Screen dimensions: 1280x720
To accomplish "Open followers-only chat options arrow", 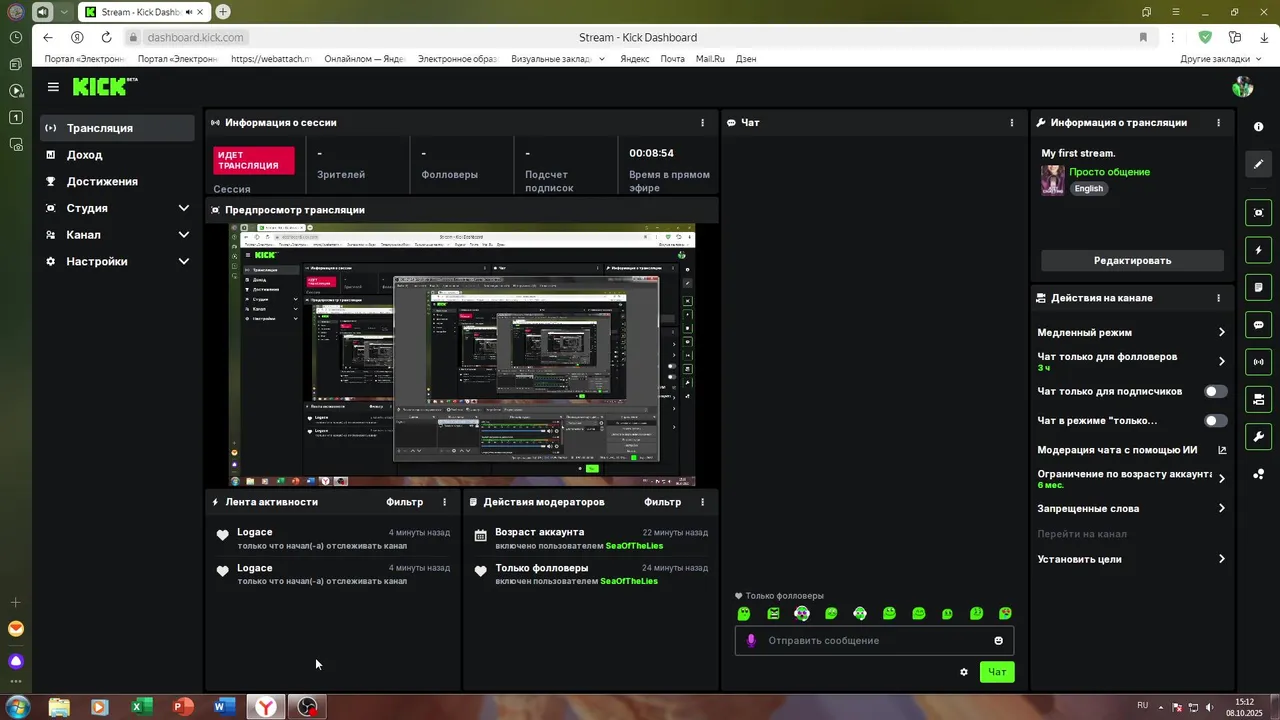I will (1221, 361).
